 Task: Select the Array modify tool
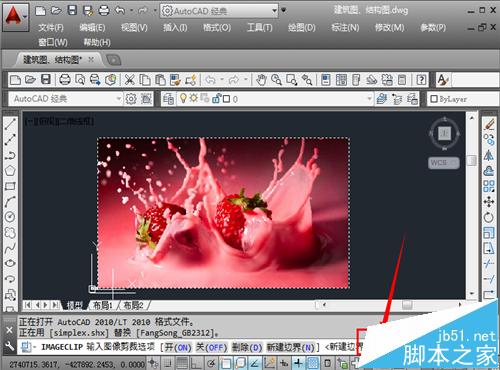489,186
